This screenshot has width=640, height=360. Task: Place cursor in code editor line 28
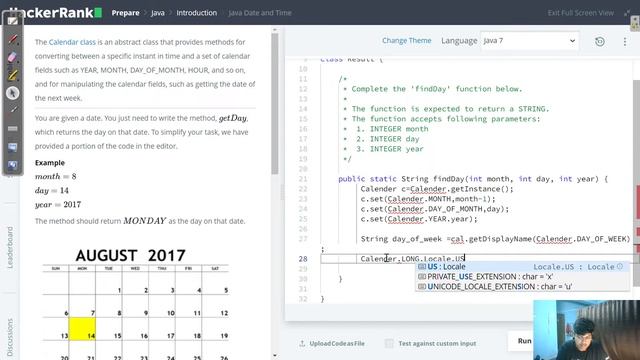point(476,259)
